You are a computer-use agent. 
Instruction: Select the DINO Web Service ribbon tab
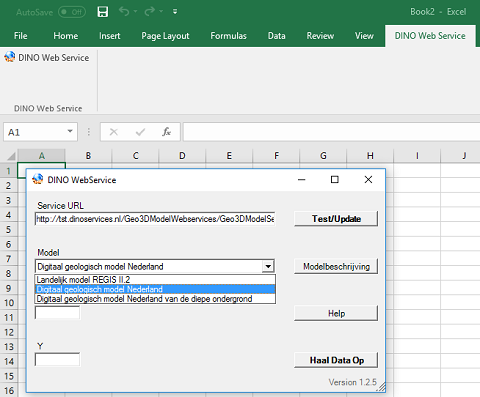pyautogui.click(x=430, y=36)
